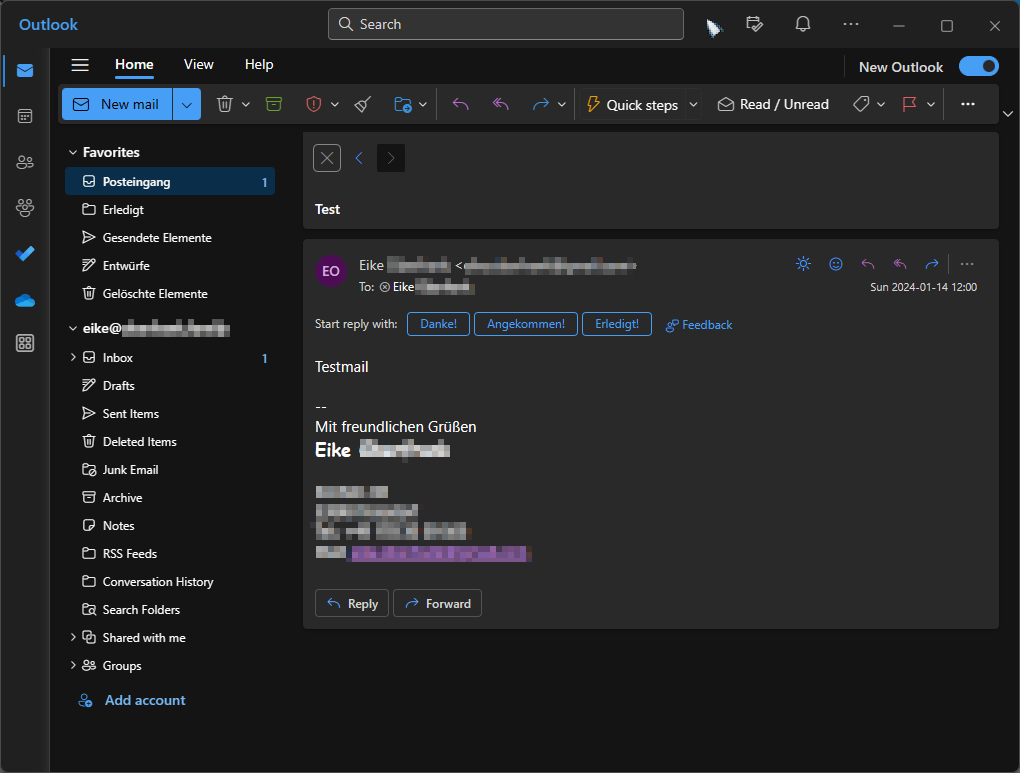Screen dimensions: 1020x773
Task: Click the sun icon in message header
Action: (x=803, y=264)
